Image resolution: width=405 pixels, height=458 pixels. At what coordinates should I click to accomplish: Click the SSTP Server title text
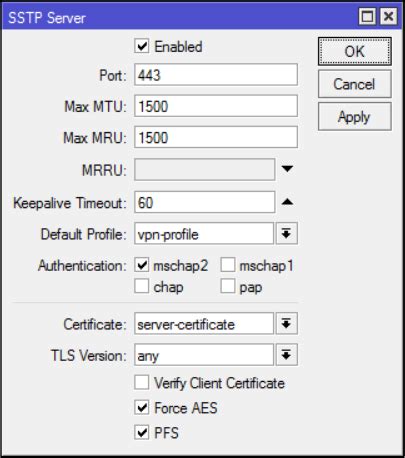[x=47, y=18]
